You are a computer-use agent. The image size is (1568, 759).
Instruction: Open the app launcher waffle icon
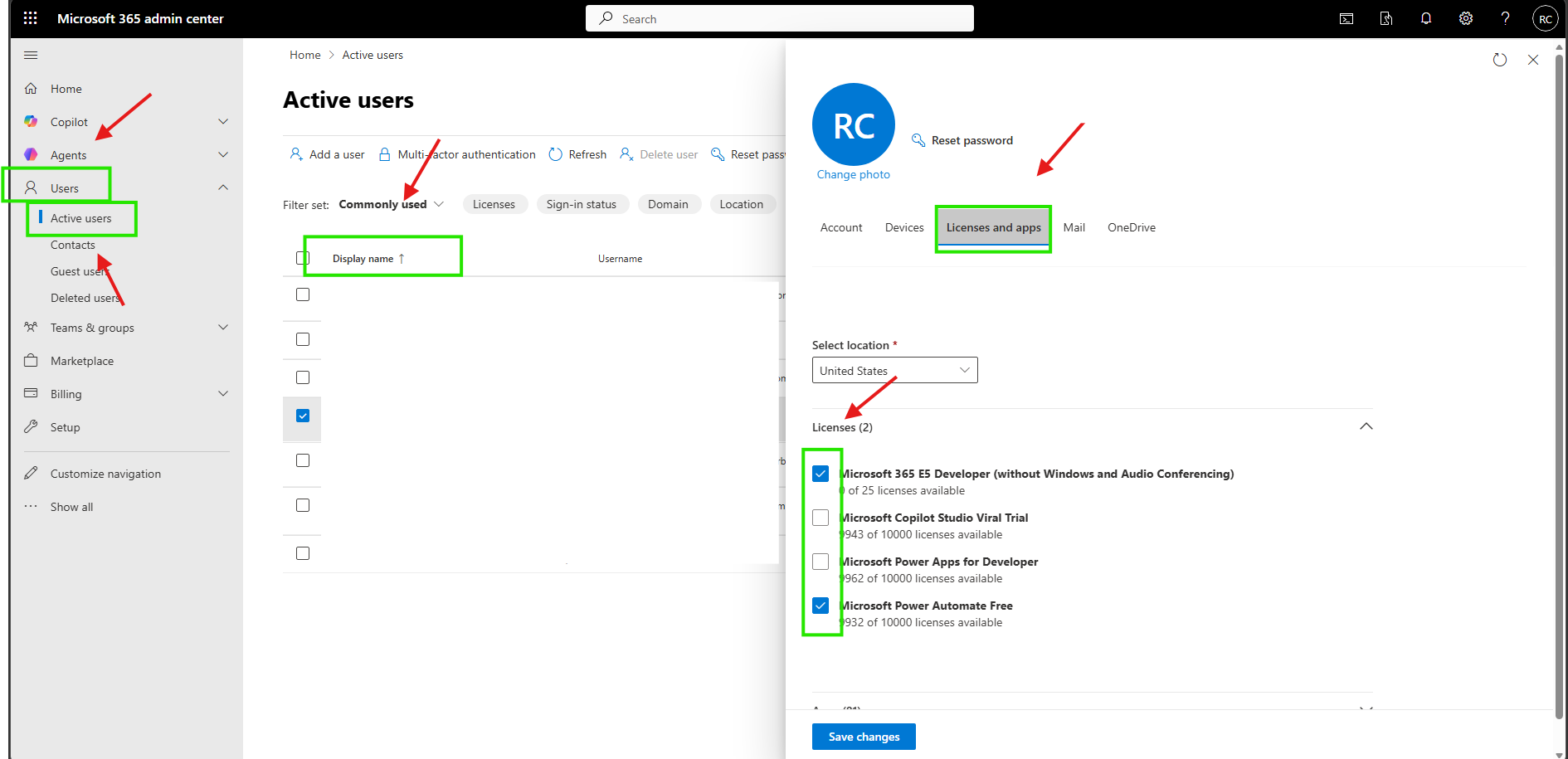pyautogui.click(x=31, y=18)
